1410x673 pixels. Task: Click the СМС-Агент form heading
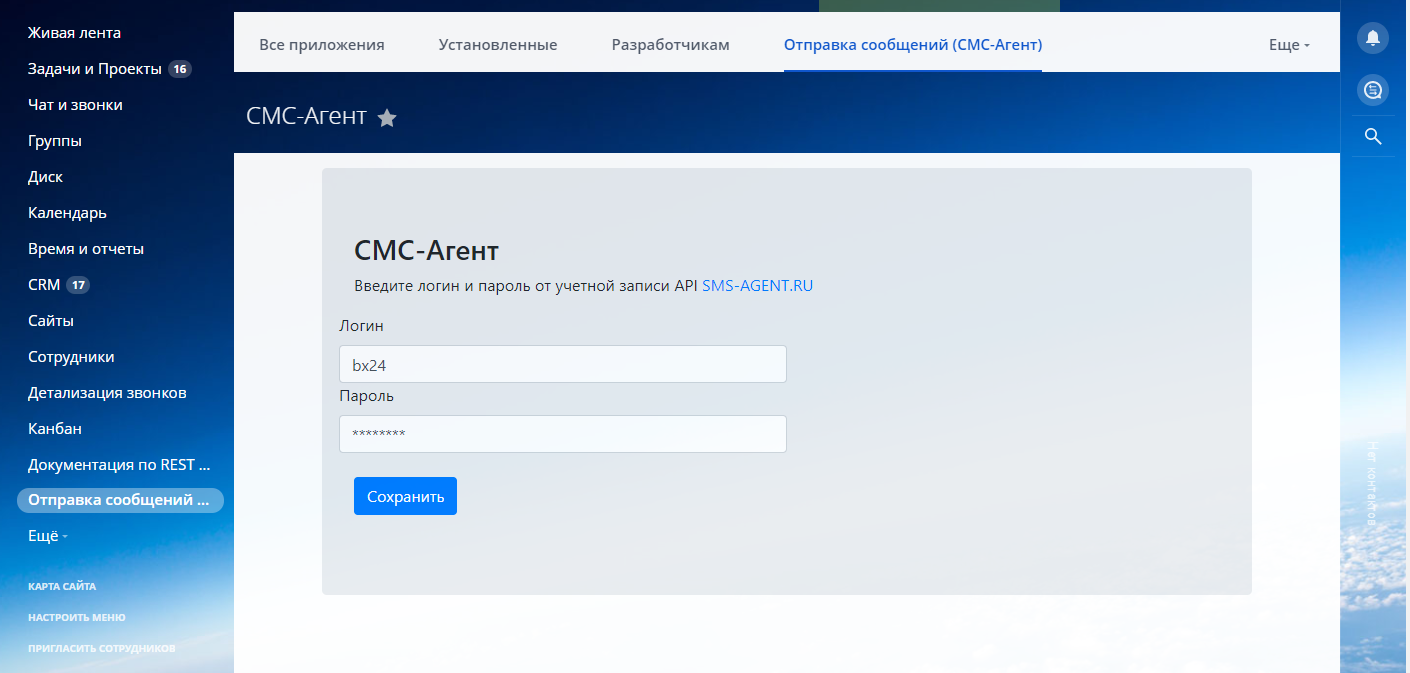click(x=427, y=250)
